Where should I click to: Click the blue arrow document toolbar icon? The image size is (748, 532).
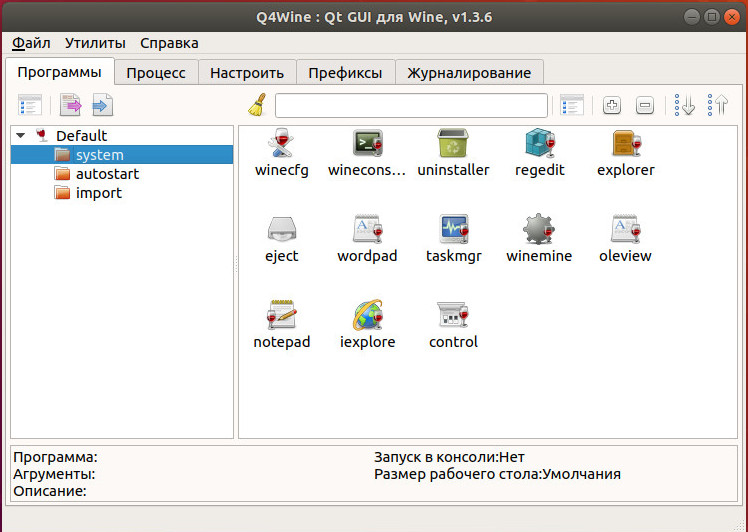pyautogui.click(x=103, y=105)
